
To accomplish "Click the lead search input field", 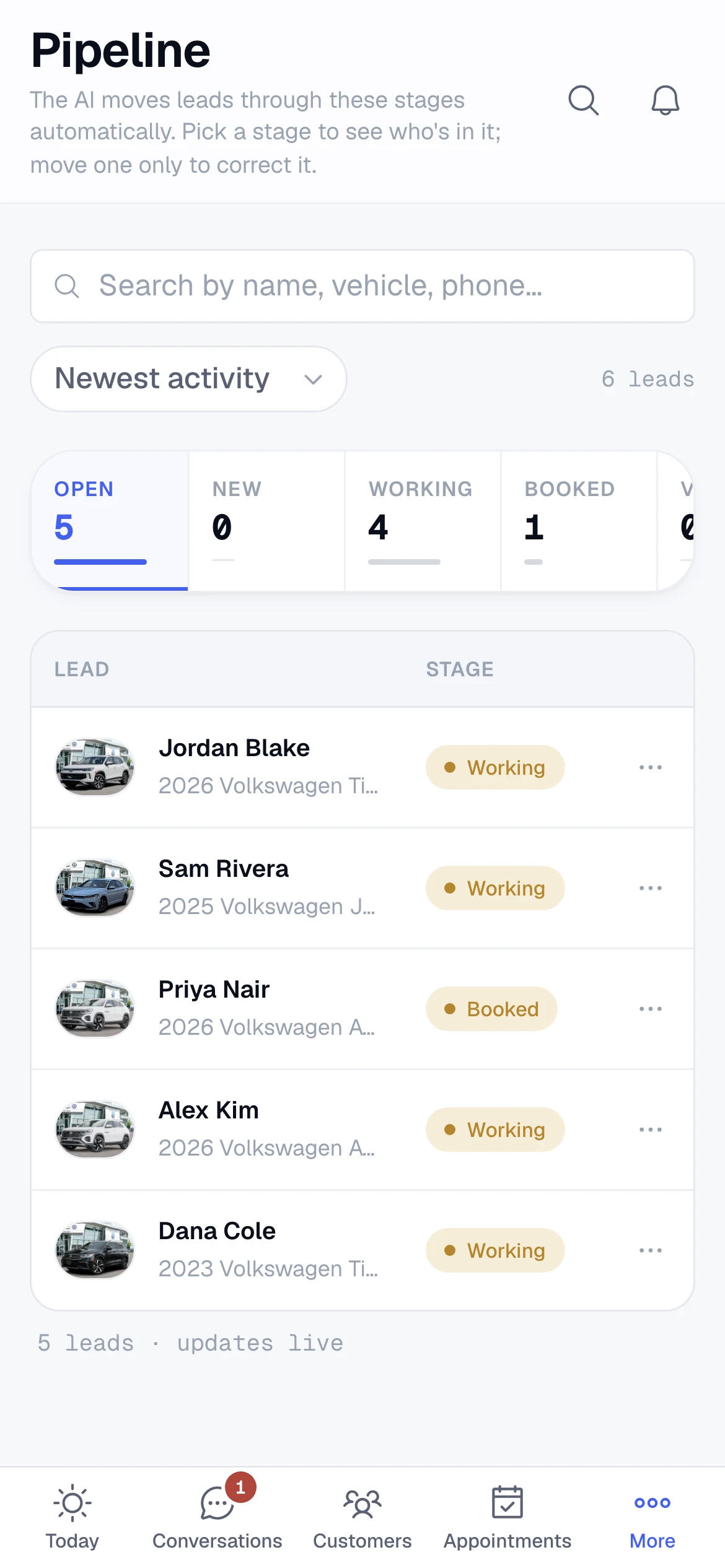I will click(x=362, y=286).
